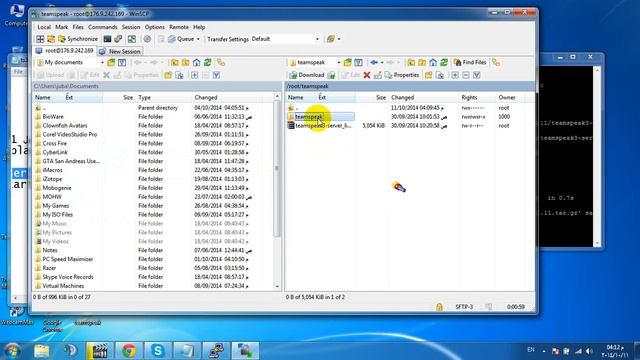Select the BioWare folder in local panel
Image resolution: width=640 pixels, height=360 pixels.
pos(53,117)
